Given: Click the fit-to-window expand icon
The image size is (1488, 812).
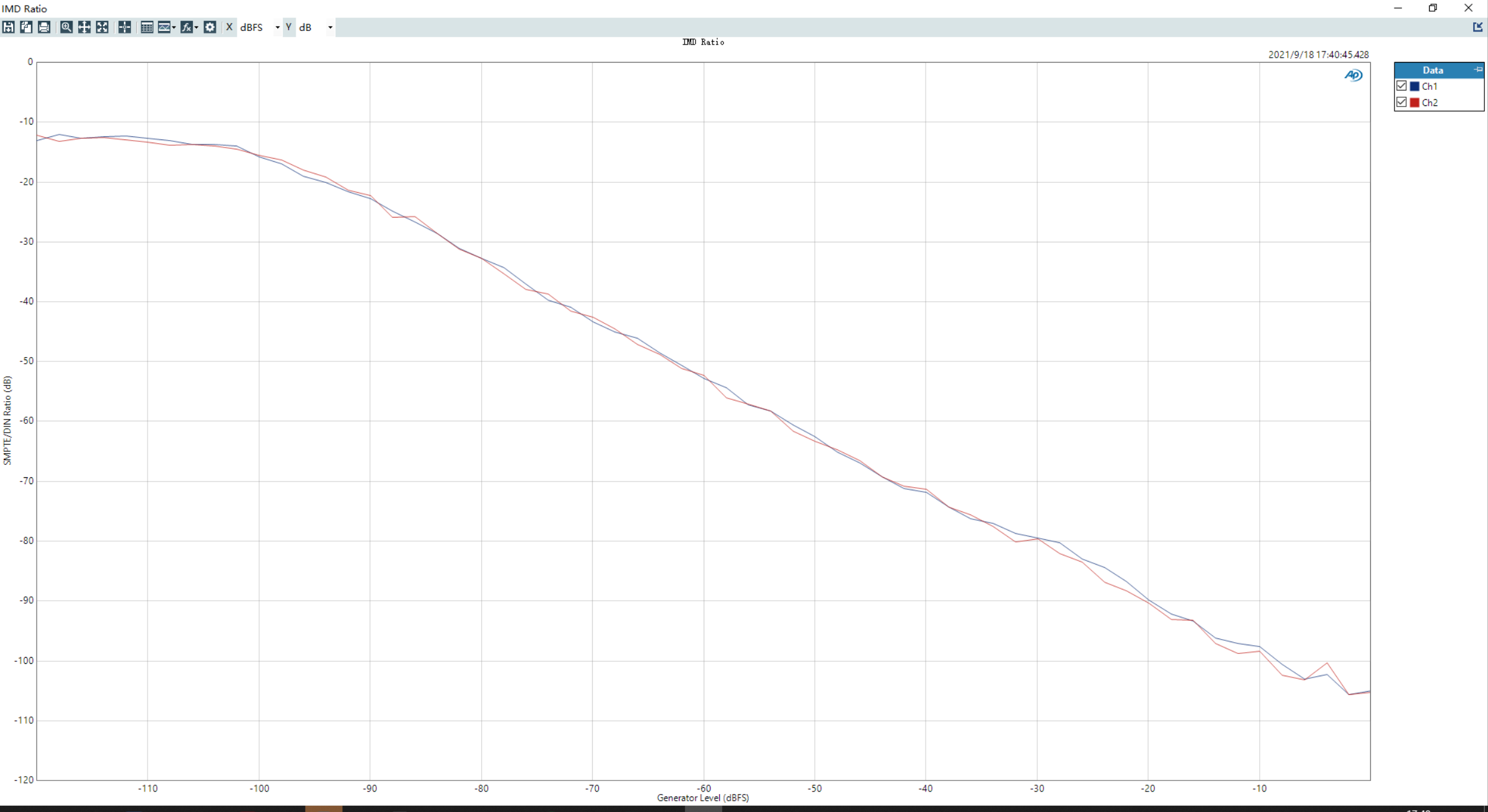Looking at the screenshot, I should [x=102, y=27].
